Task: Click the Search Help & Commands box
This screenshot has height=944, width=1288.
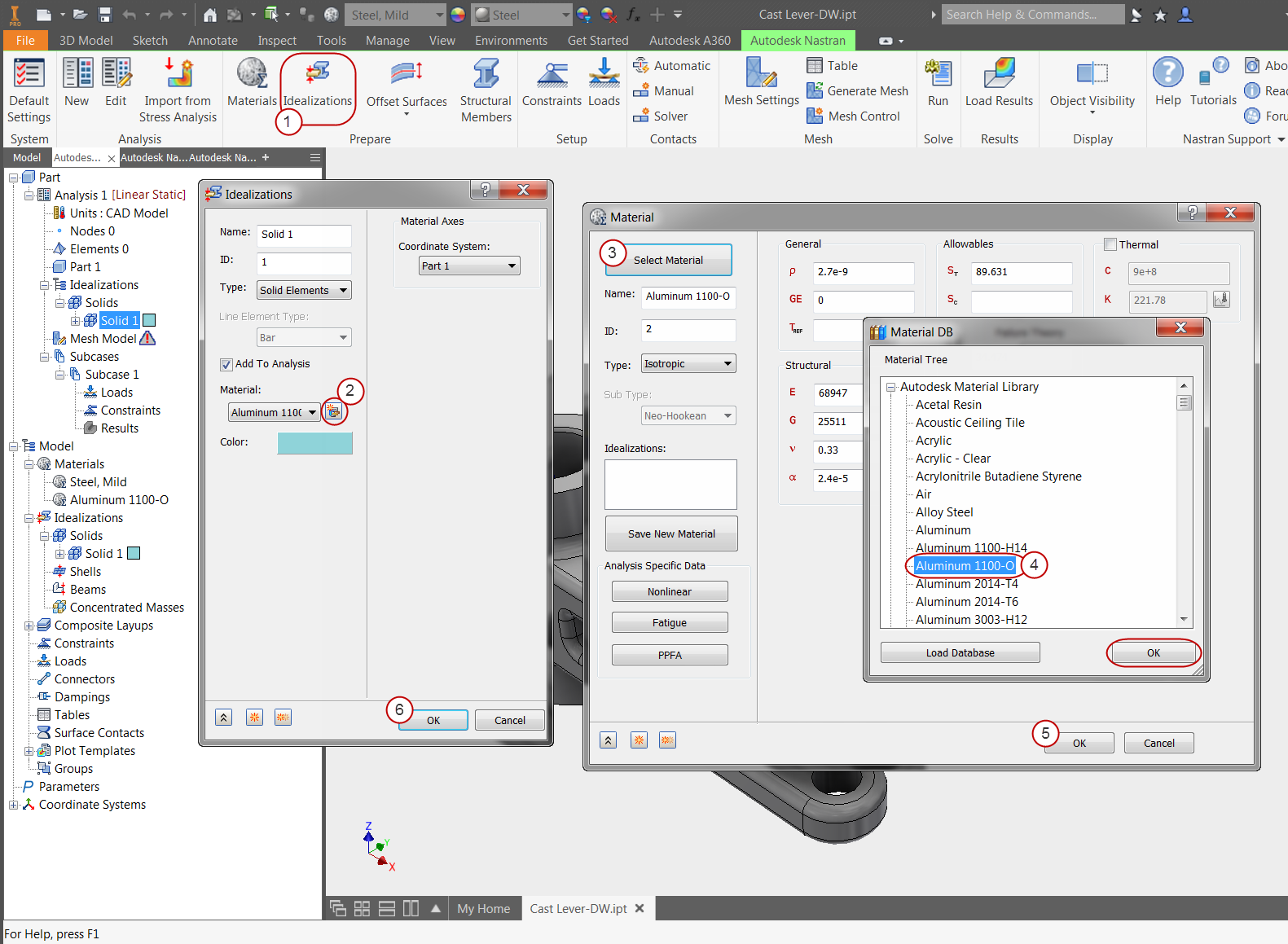Action: coord(1033,15)
